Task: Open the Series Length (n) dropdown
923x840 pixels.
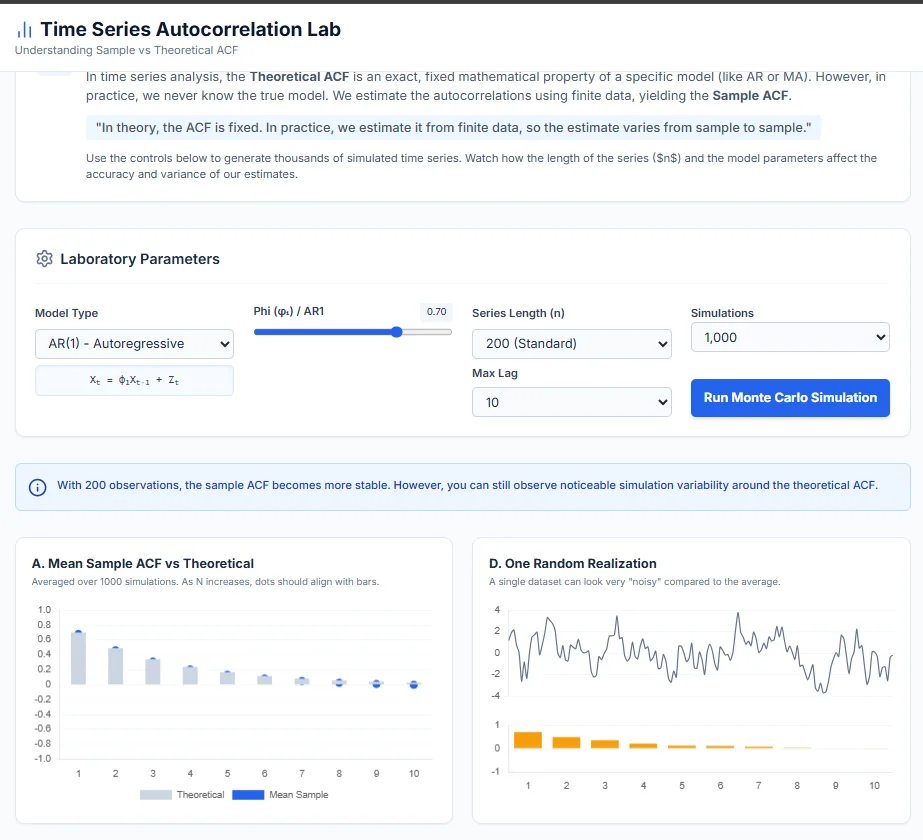Action: pos(572,344)
